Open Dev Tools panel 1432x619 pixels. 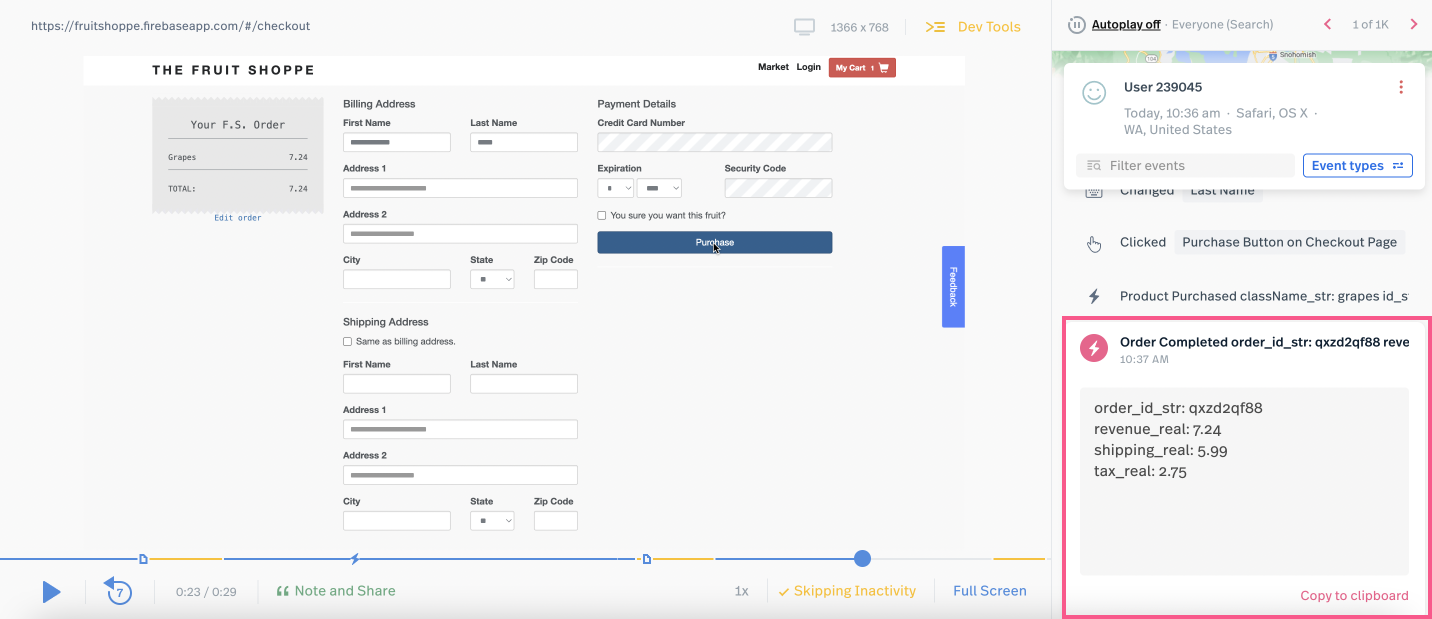[973, 27]
